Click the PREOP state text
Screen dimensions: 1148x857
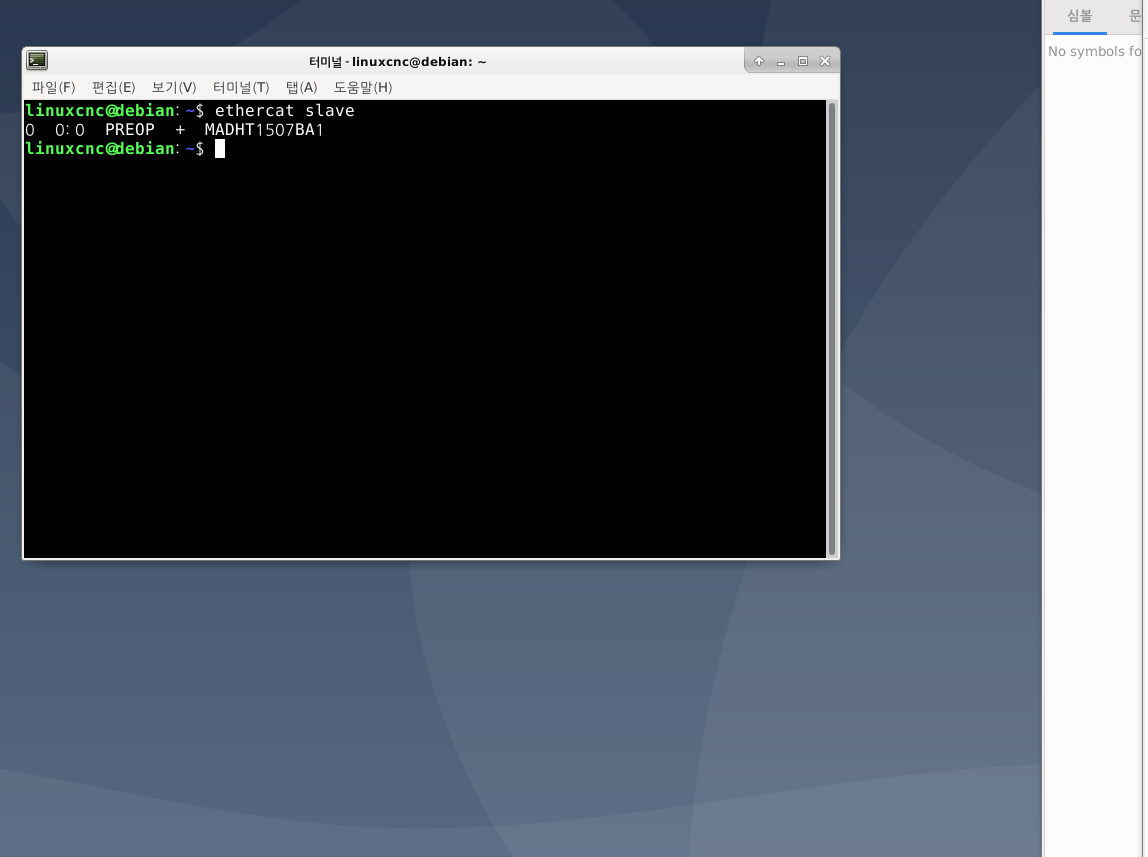tap(130, 130)
